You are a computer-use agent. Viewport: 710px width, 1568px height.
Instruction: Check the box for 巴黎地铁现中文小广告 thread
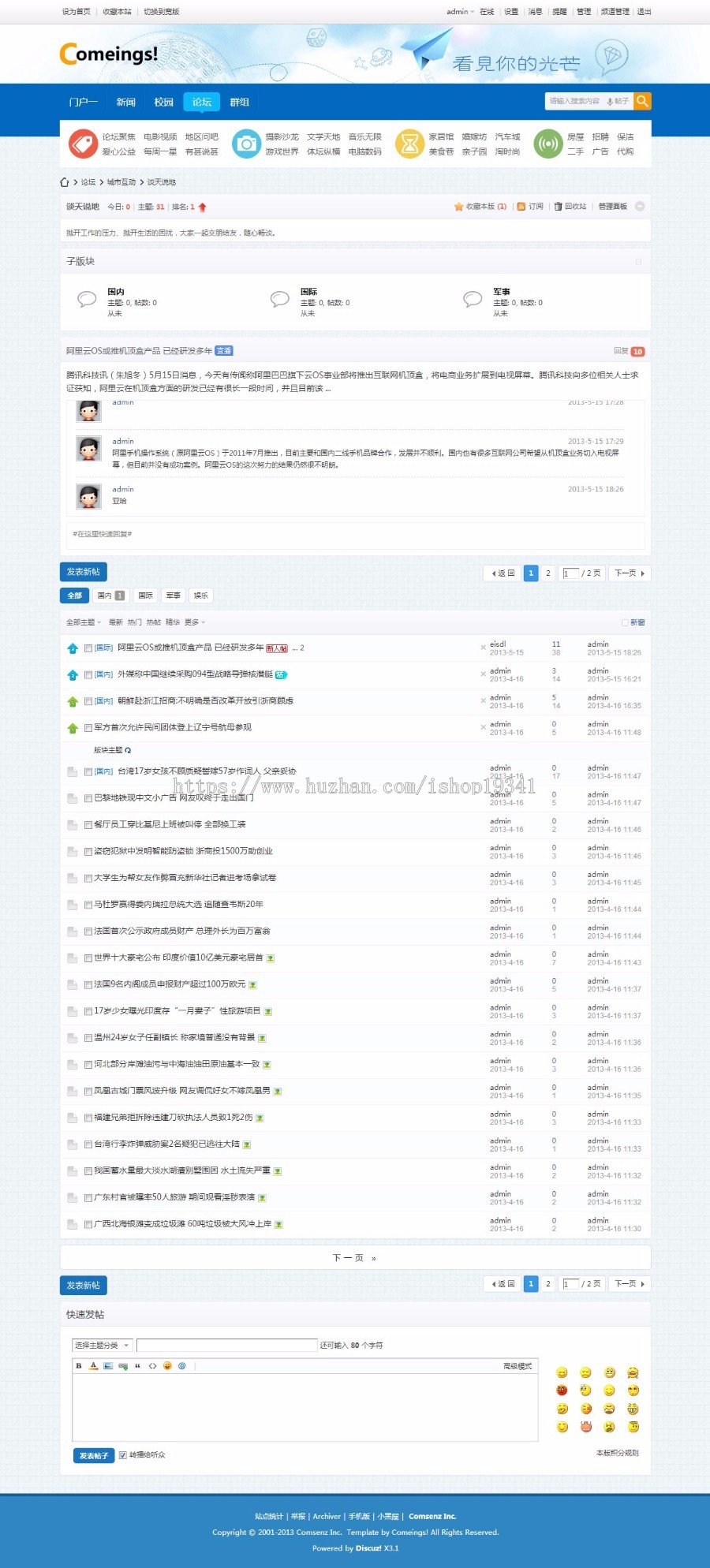point(88,798)
